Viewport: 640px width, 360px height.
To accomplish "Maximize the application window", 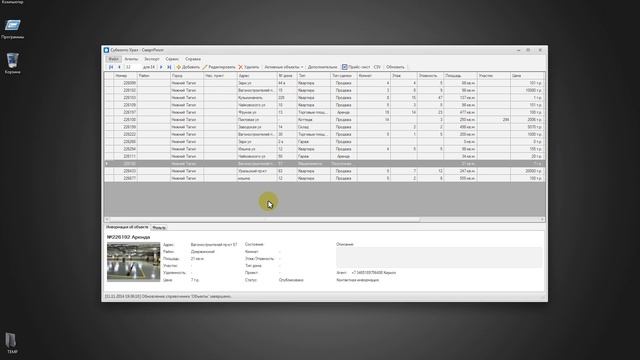I will 528,50.
